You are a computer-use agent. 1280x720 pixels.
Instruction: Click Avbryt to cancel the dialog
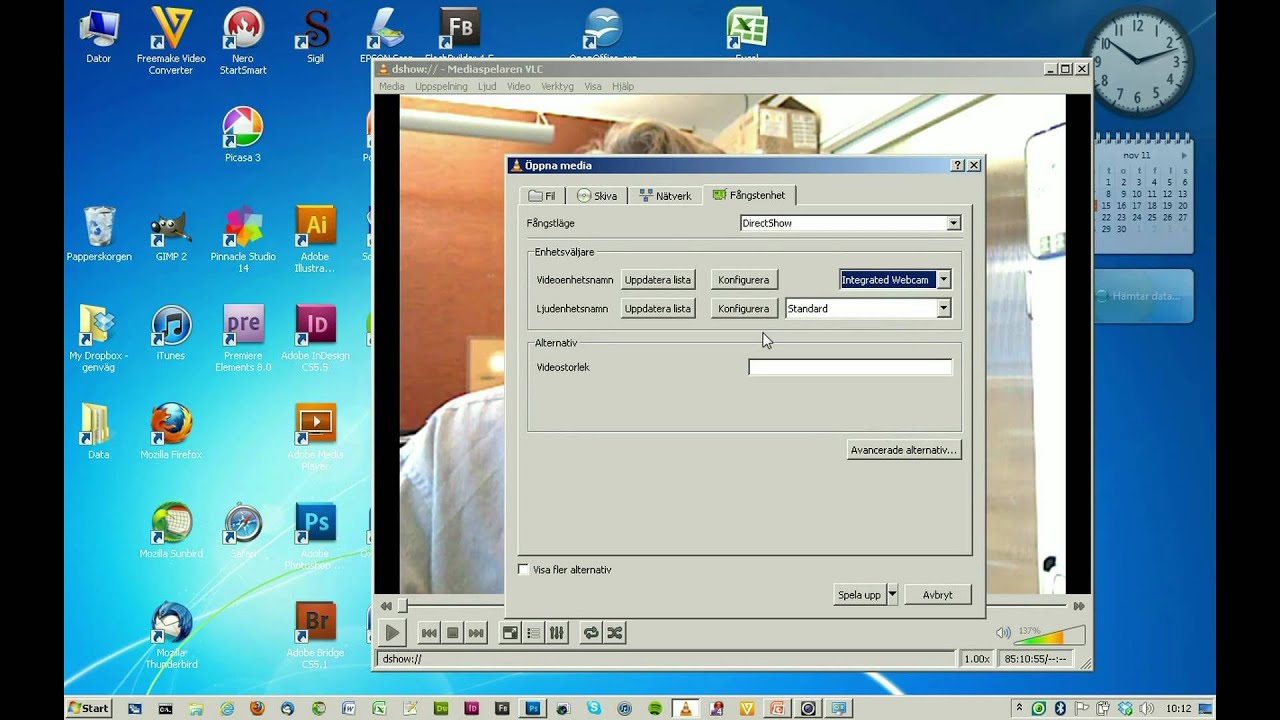click(938, 594)
